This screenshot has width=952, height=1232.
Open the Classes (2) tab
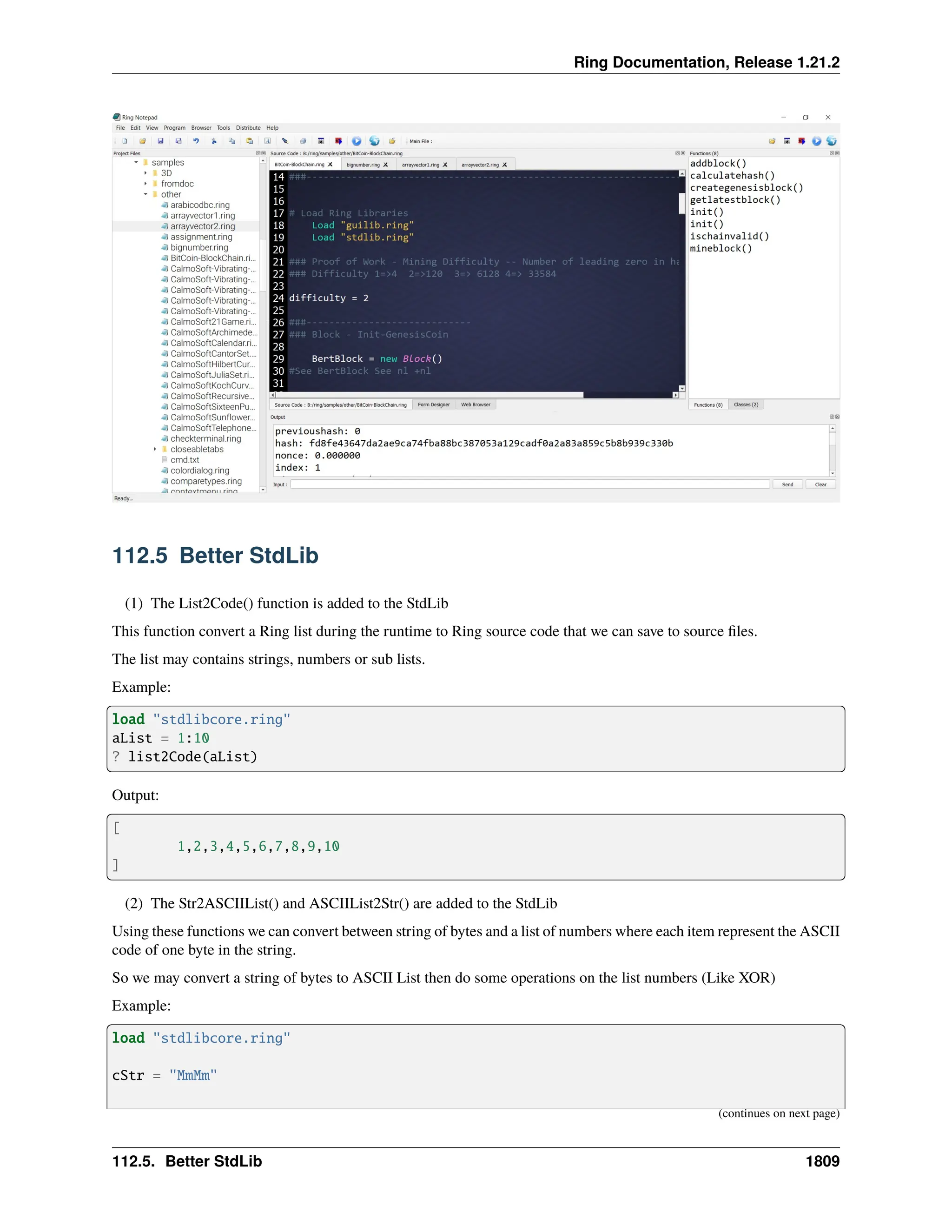746,404
